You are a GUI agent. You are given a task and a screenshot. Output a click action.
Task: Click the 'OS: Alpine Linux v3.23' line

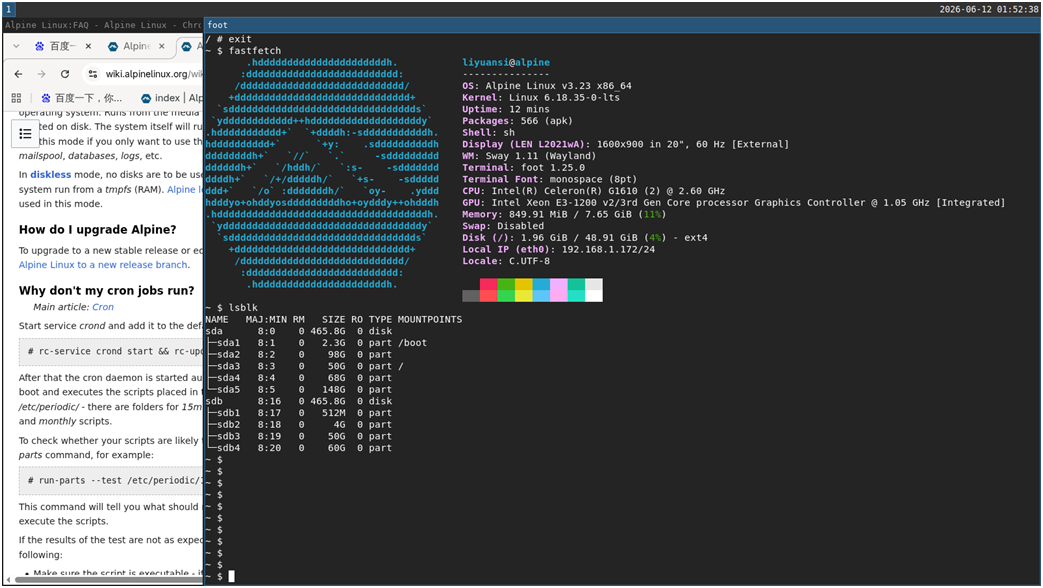547,86
